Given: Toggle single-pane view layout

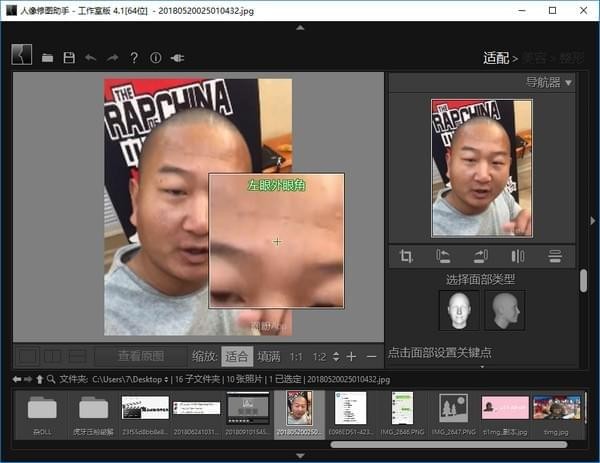Looking at the screenshot, I should (28, 356).
